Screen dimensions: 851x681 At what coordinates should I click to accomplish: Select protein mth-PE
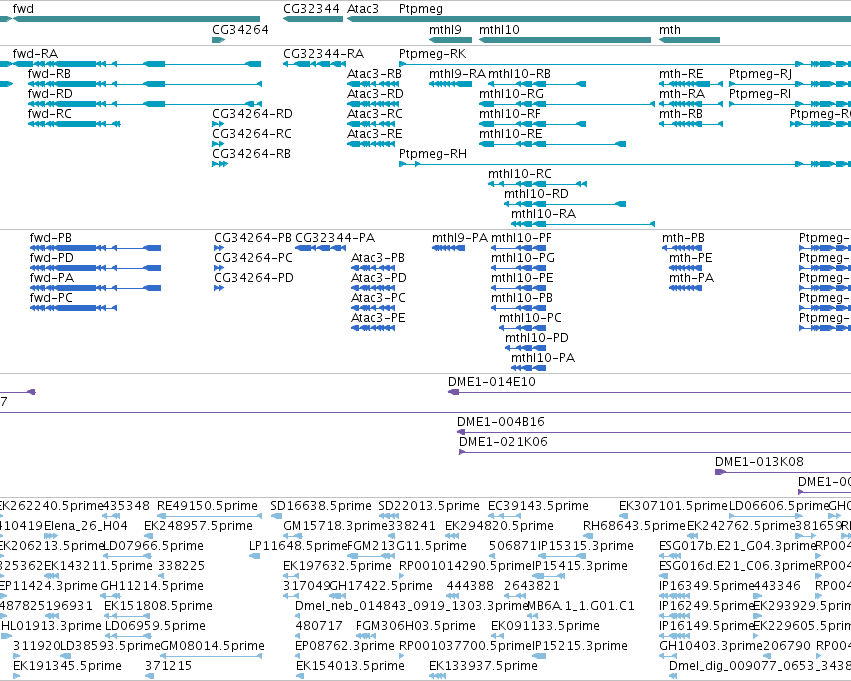point(685,268)
